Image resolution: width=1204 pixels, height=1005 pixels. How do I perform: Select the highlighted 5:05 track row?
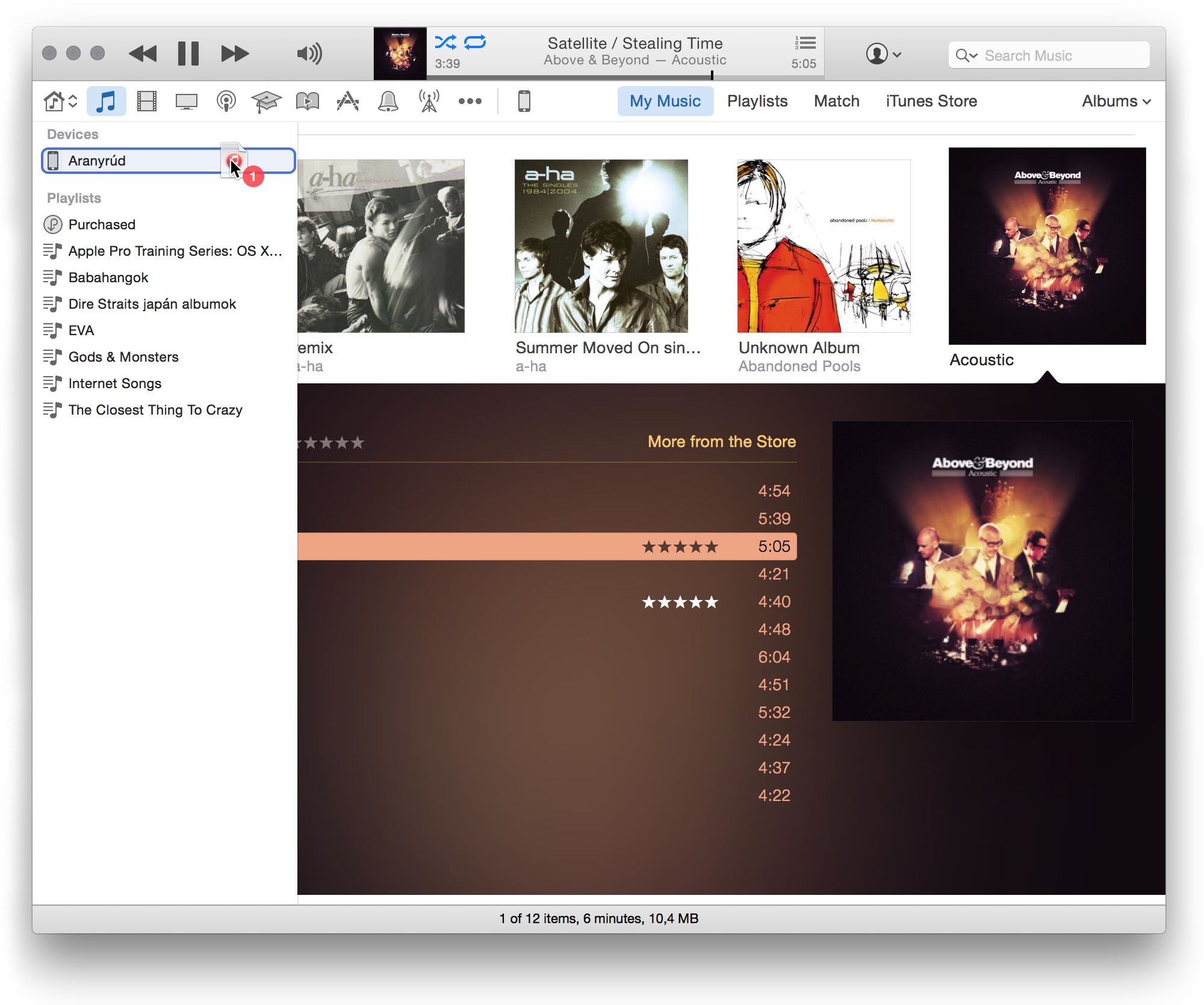point(547,546)
